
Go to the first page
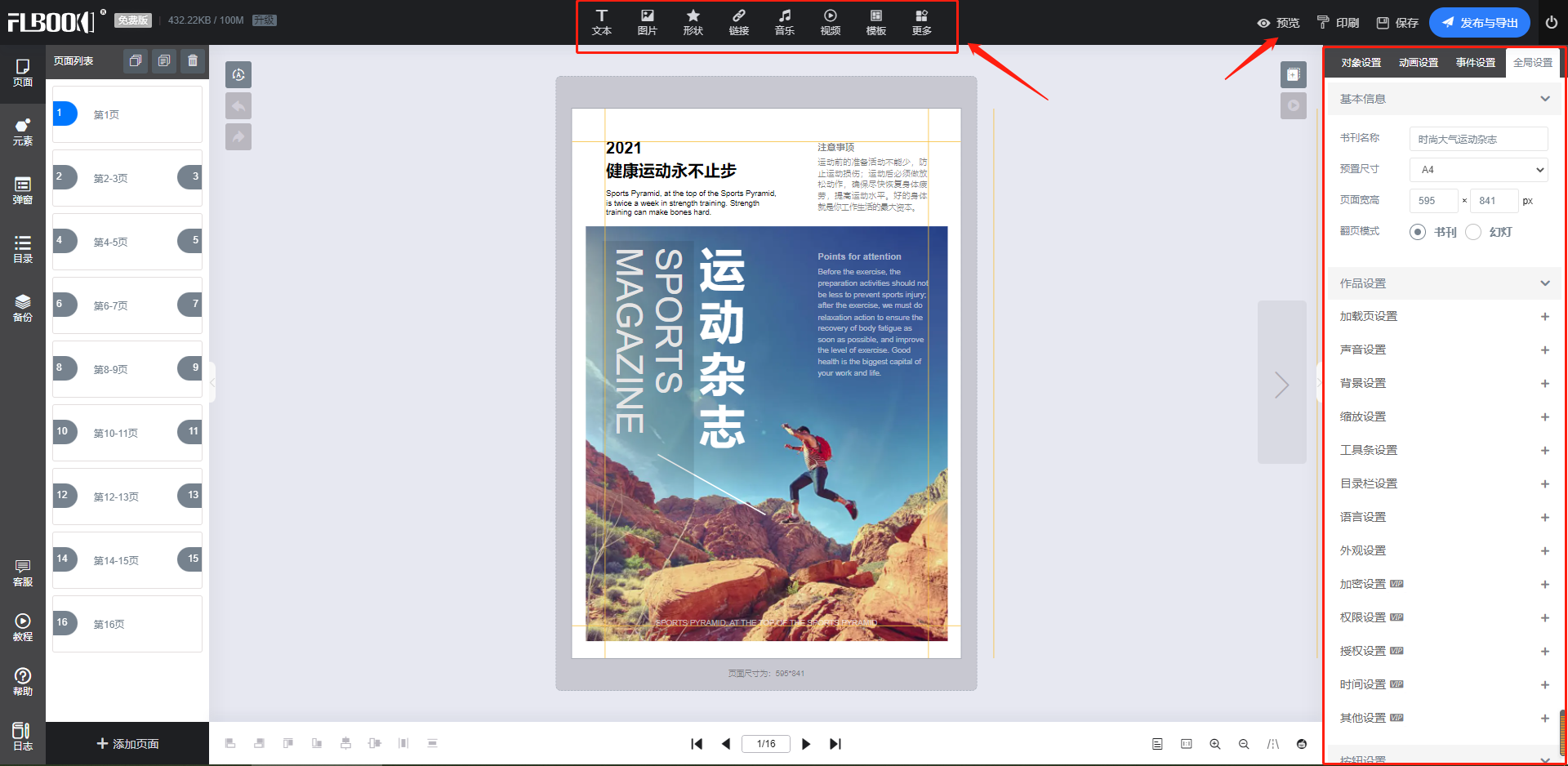pos(697,744)
